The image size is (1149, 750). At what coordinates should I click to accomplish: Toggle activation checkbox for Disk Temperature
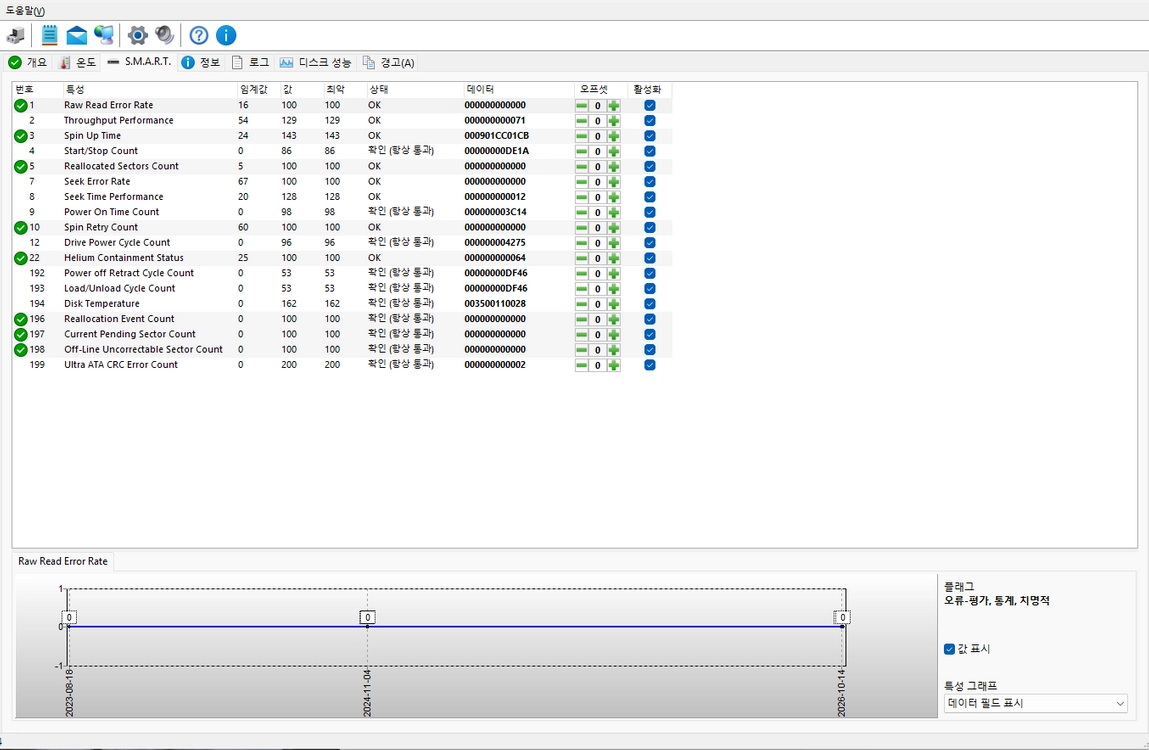point(650,304)
